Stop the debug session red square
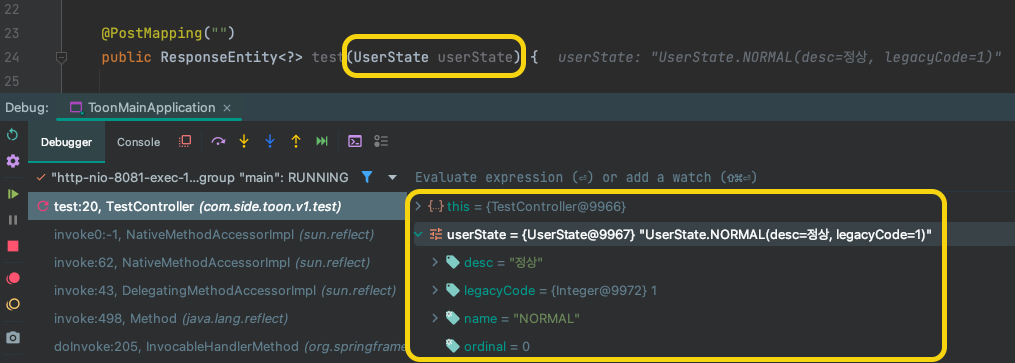The height and width of the screenshot is (363, 1015). [12, 247]
